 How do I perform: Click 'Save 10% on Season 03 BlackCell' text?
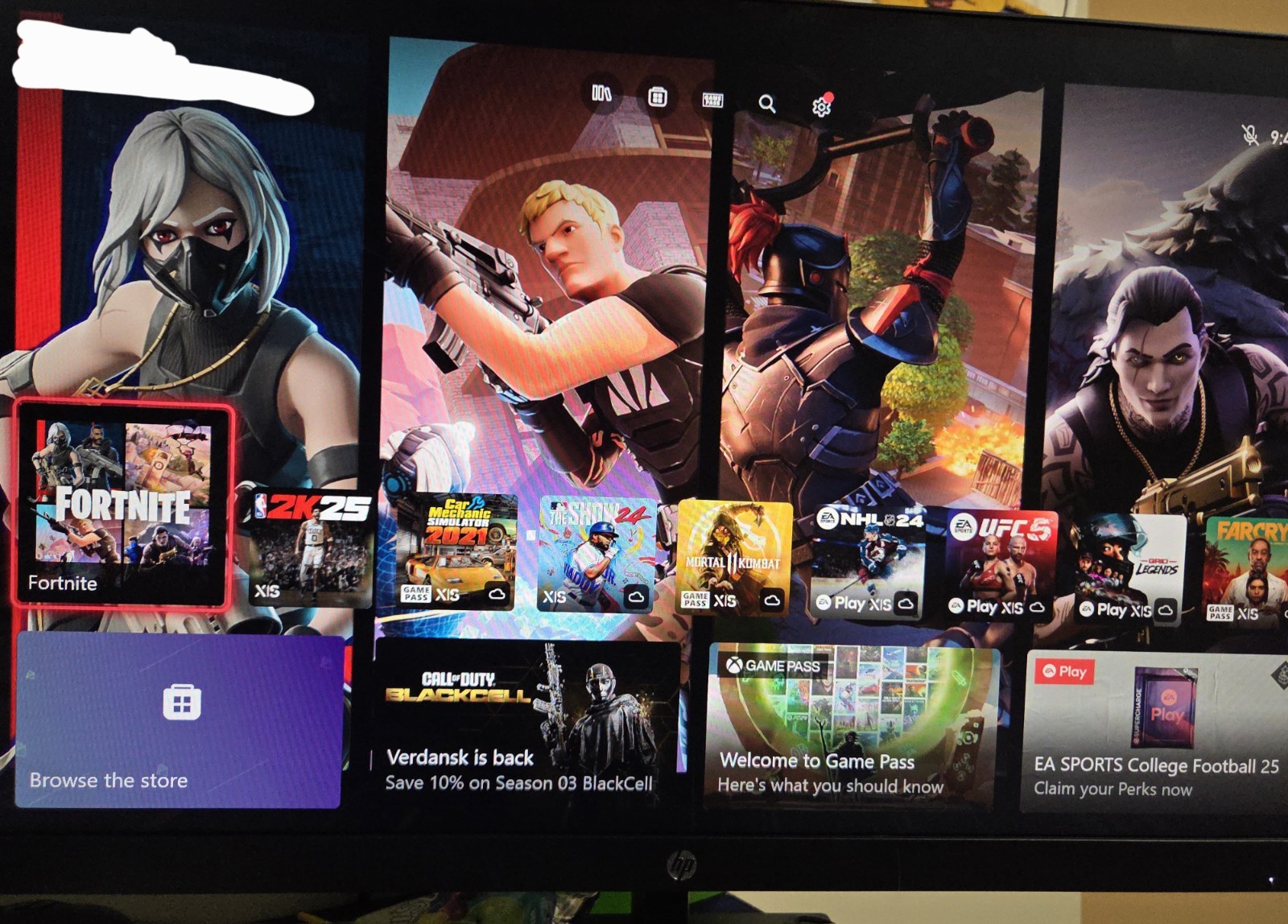pos(518,783)
